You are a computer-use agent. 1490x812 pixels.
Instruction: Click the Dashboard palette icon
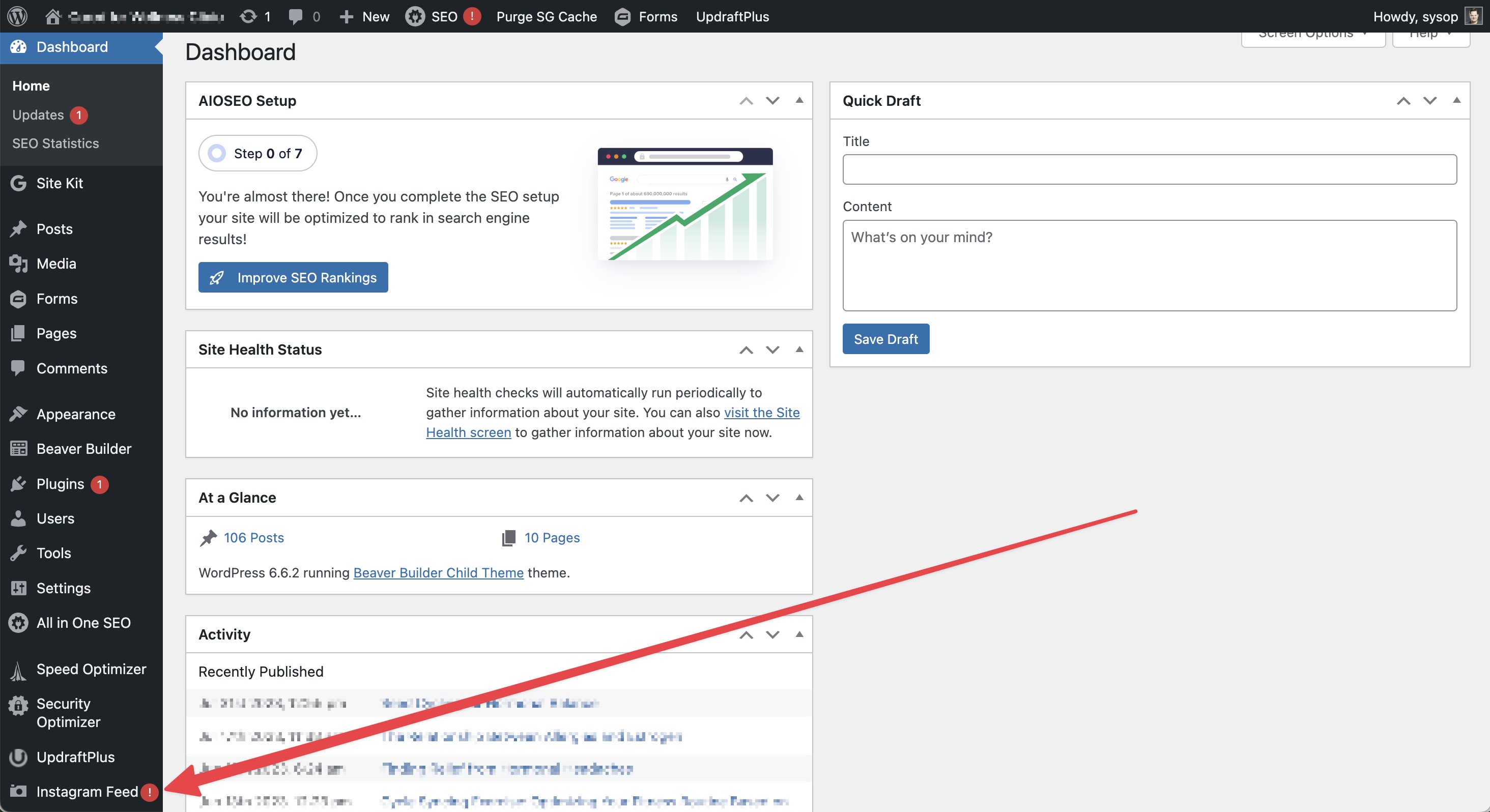(18, 47)
